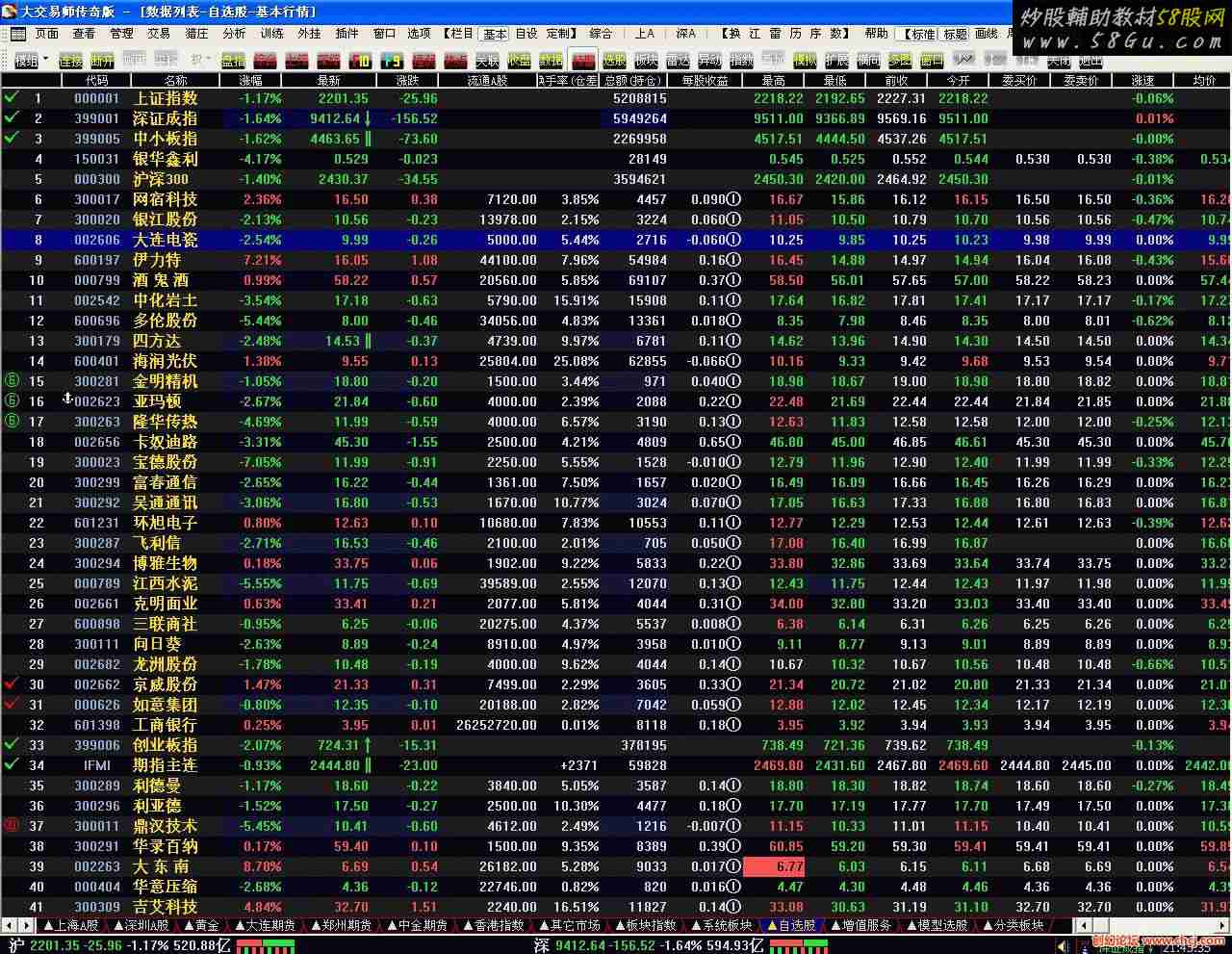Toggle the green checkmark on 深证成指 row

[x=12, y=117]
